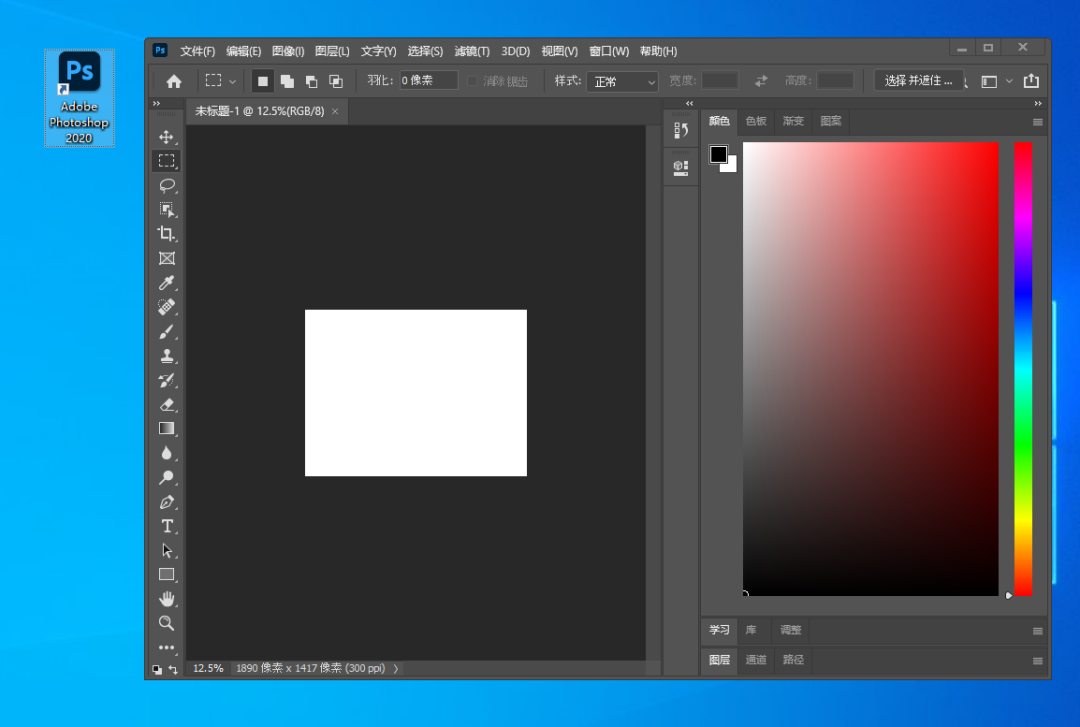Select the Crop tool
This screenshot has height=727, width=1080.
pyautogui.click(x=166, y=234)
